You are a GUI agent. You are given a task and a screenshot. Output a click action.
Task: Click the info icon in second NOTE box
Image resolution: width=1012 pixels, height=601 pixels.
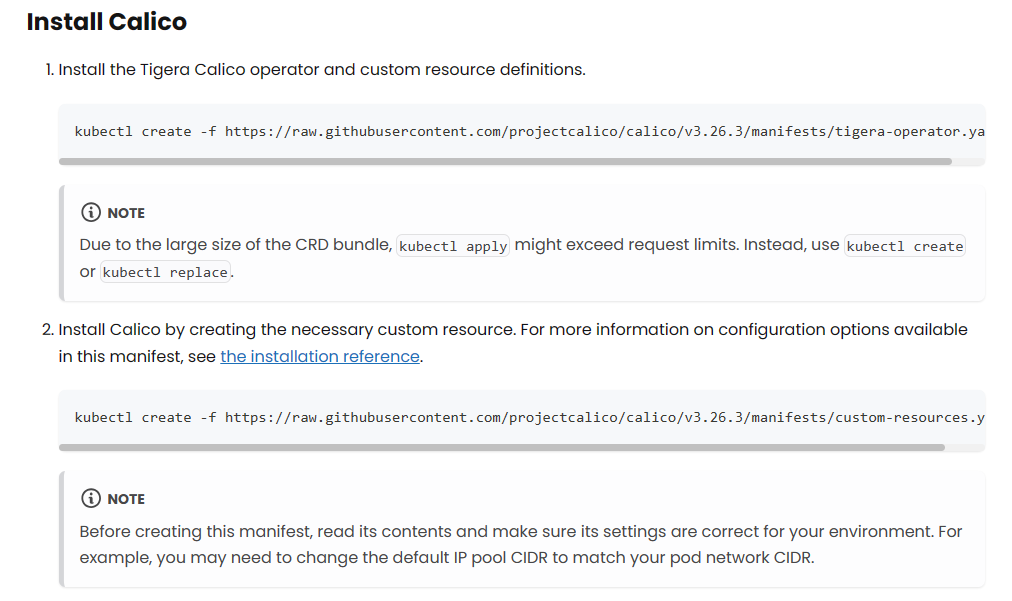[91, 498]
